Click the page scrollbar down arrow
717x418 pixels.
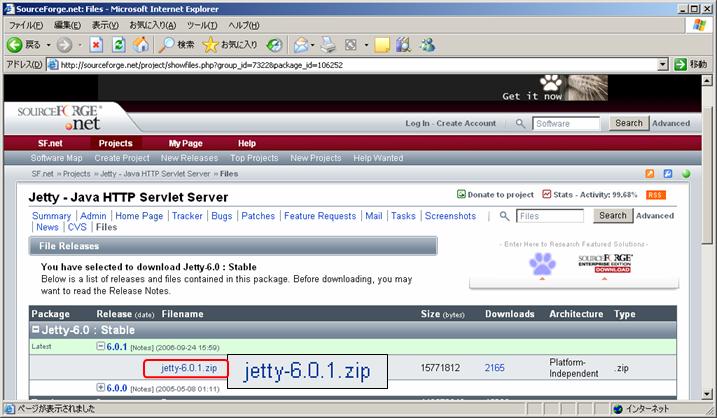click(x=707, y=393)
